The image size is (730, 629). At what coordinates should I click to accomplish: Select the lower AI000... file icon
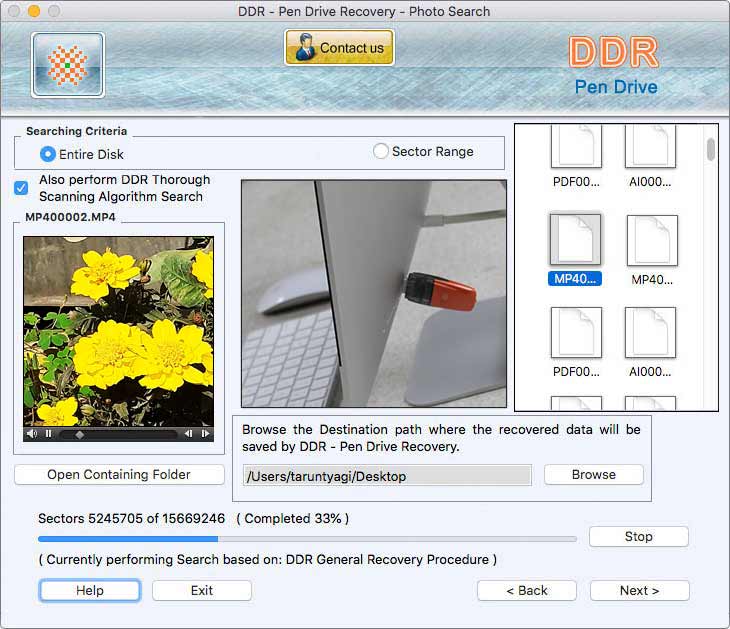(x=650, y=332)
